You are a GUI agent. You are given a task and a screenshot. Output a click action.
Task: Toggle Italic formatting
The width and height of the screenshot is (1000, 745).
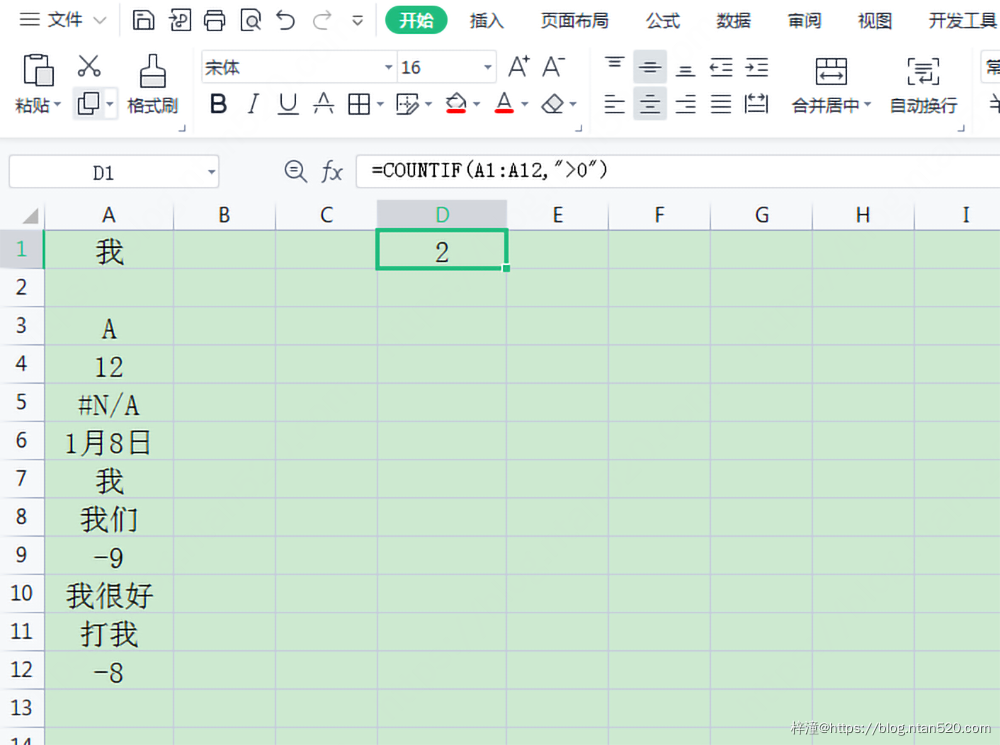[253, 103]
